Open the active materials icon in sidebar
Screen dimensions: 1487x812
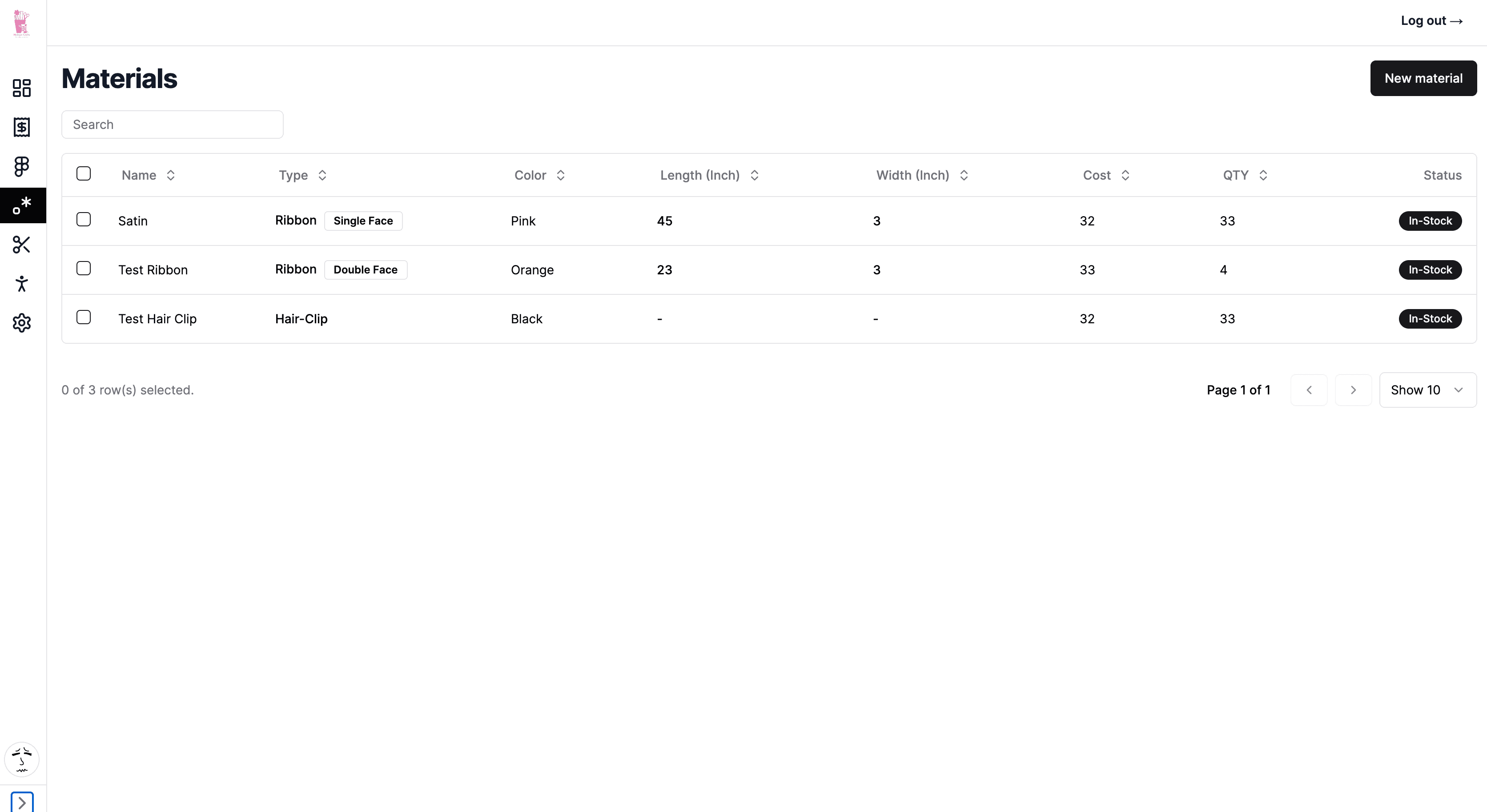[x=22, y=205]
